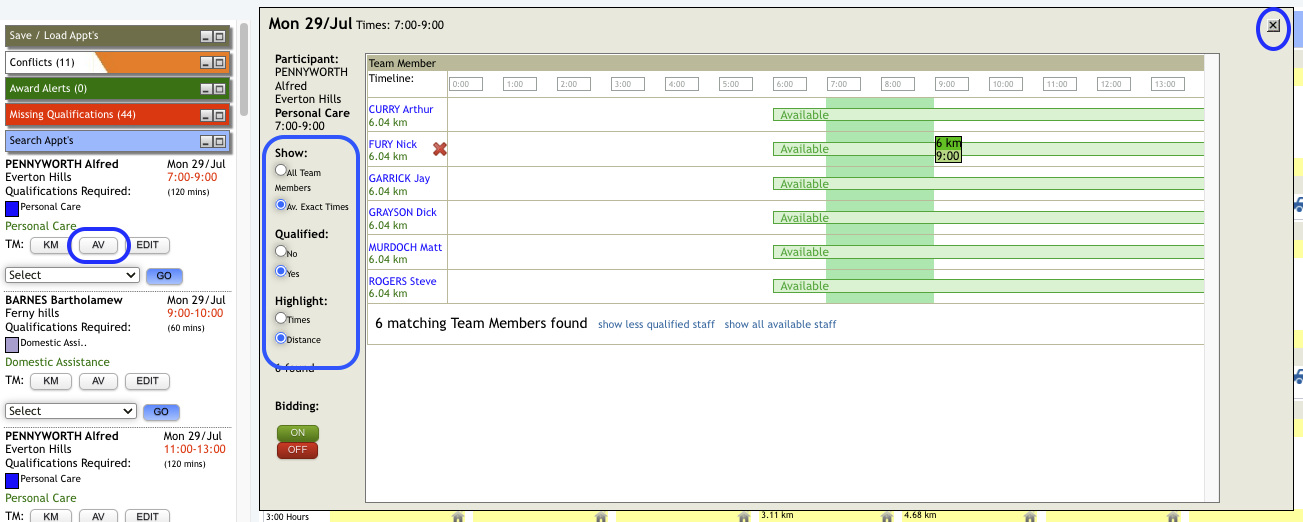Viewport: 1303px width, 522px height.
Task: Click KM button for BARNES Bartholamew appointment
Action: 50,381
